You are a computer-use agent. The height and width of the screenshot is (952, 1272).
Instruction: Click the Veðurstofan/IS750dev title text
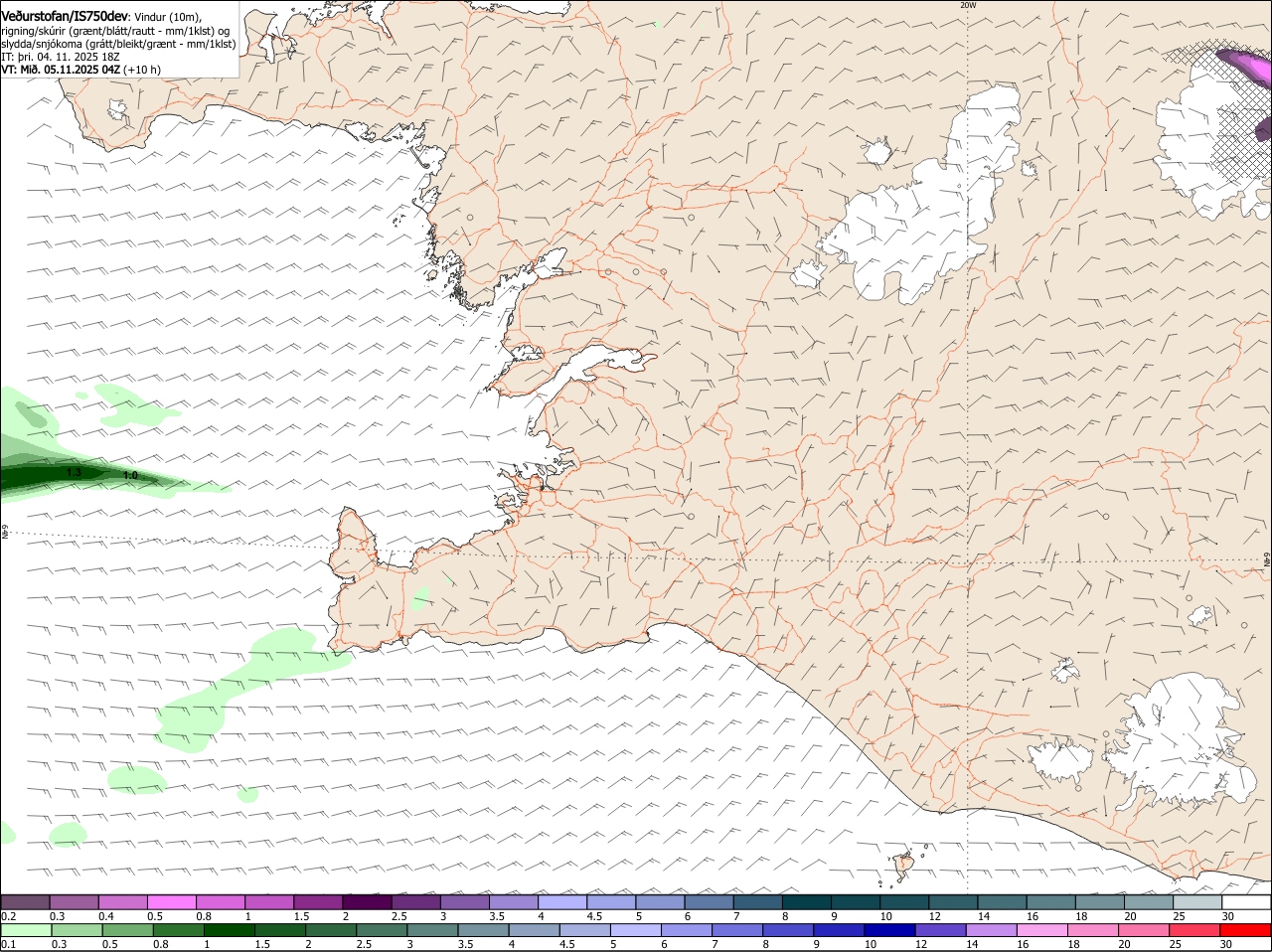pos(65,15)
